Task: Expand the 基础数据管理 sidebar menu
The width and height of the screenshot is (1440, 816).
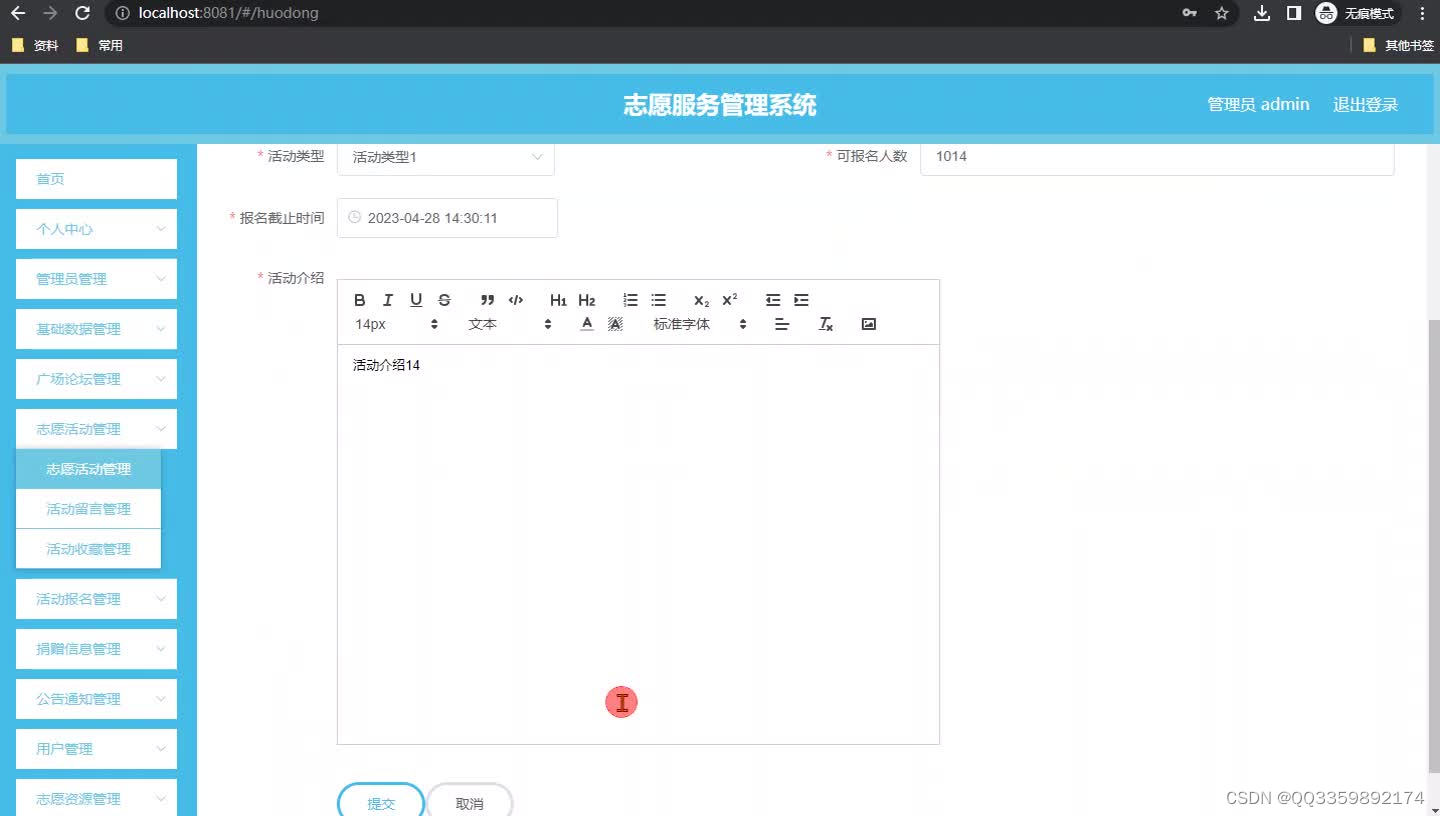Action: (x=96, y=329)
